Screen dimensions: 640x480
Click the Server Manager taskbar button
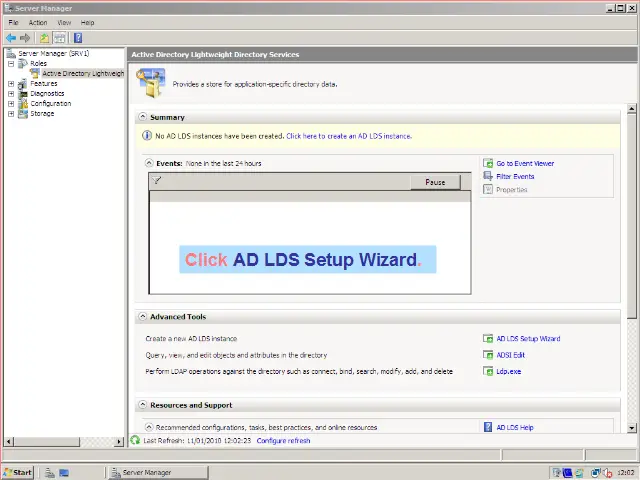click(x=158, y=472)
